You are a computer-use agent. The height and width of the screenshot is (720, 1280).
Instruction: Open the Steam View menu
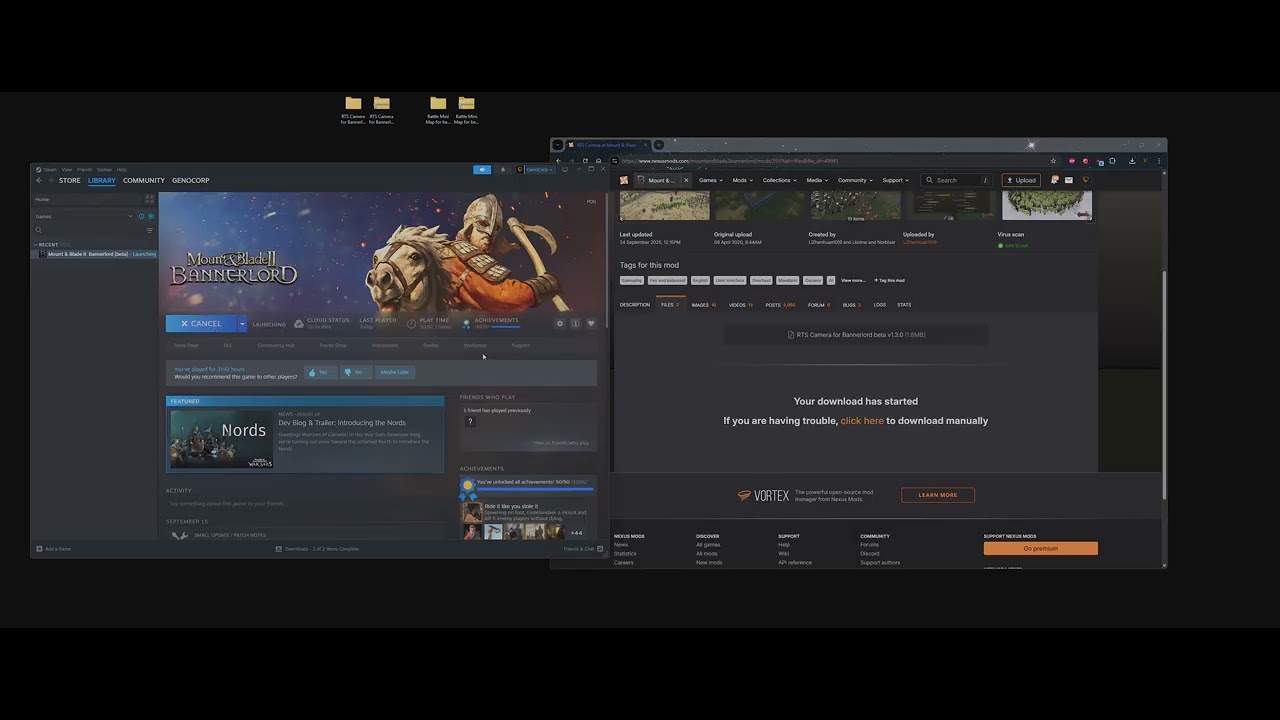[x=67, y=170]
